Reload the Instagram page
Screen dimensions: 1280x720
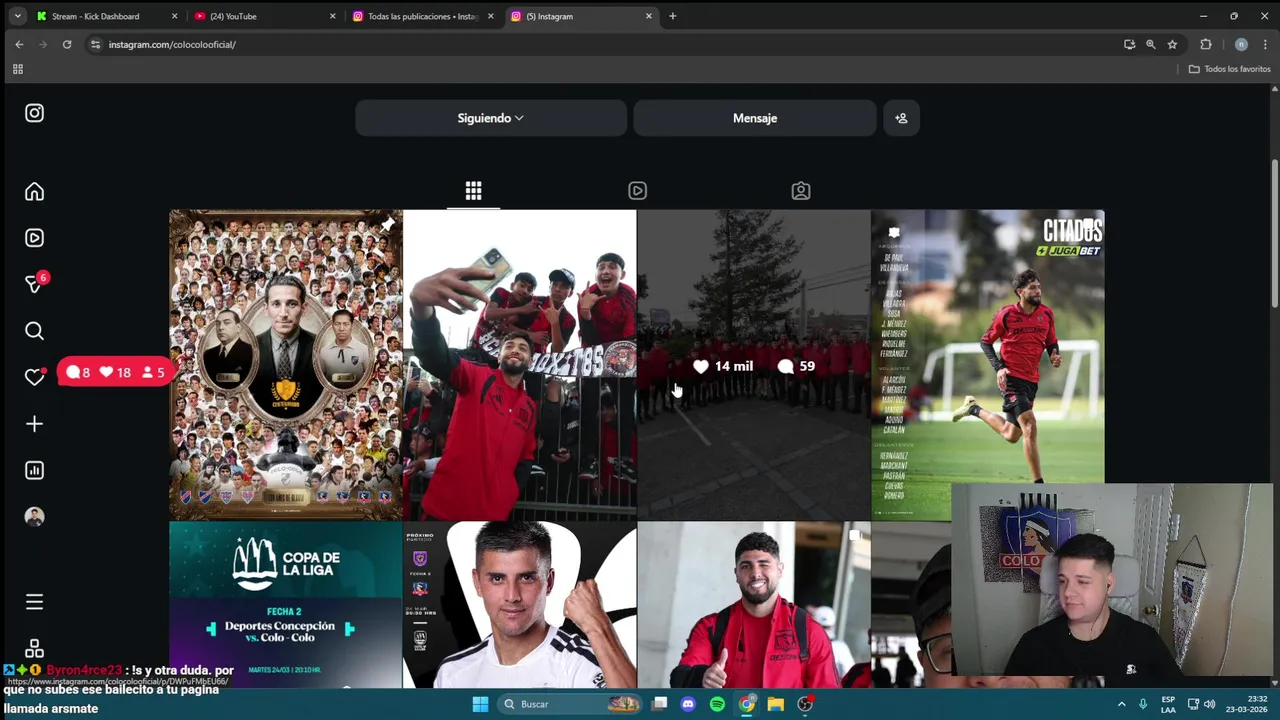click(x=67, y=44)
